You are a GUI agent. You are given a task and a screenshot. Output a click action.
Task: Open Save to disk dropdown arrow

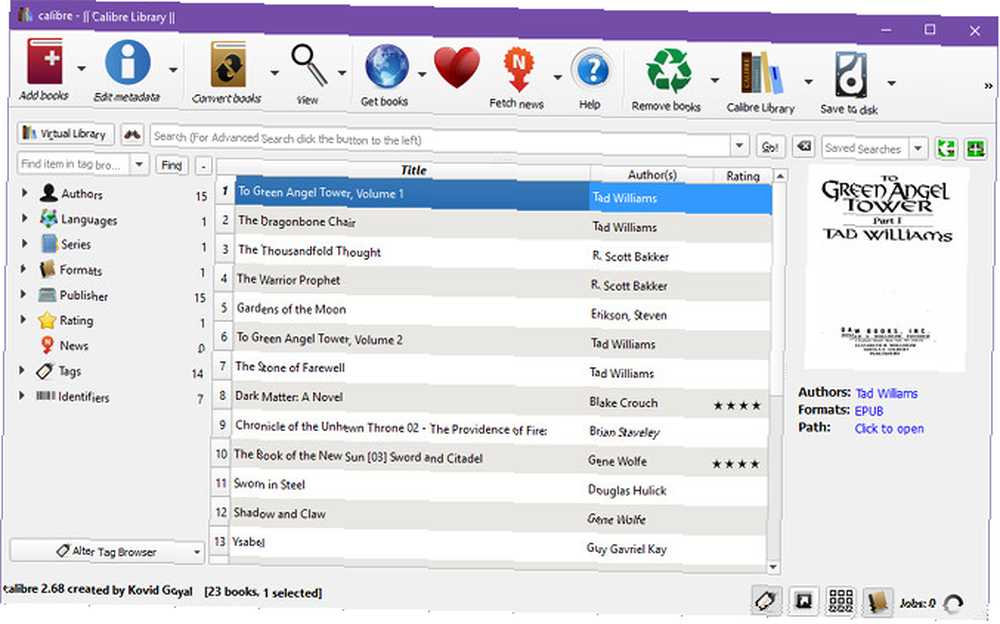[892, 82]
